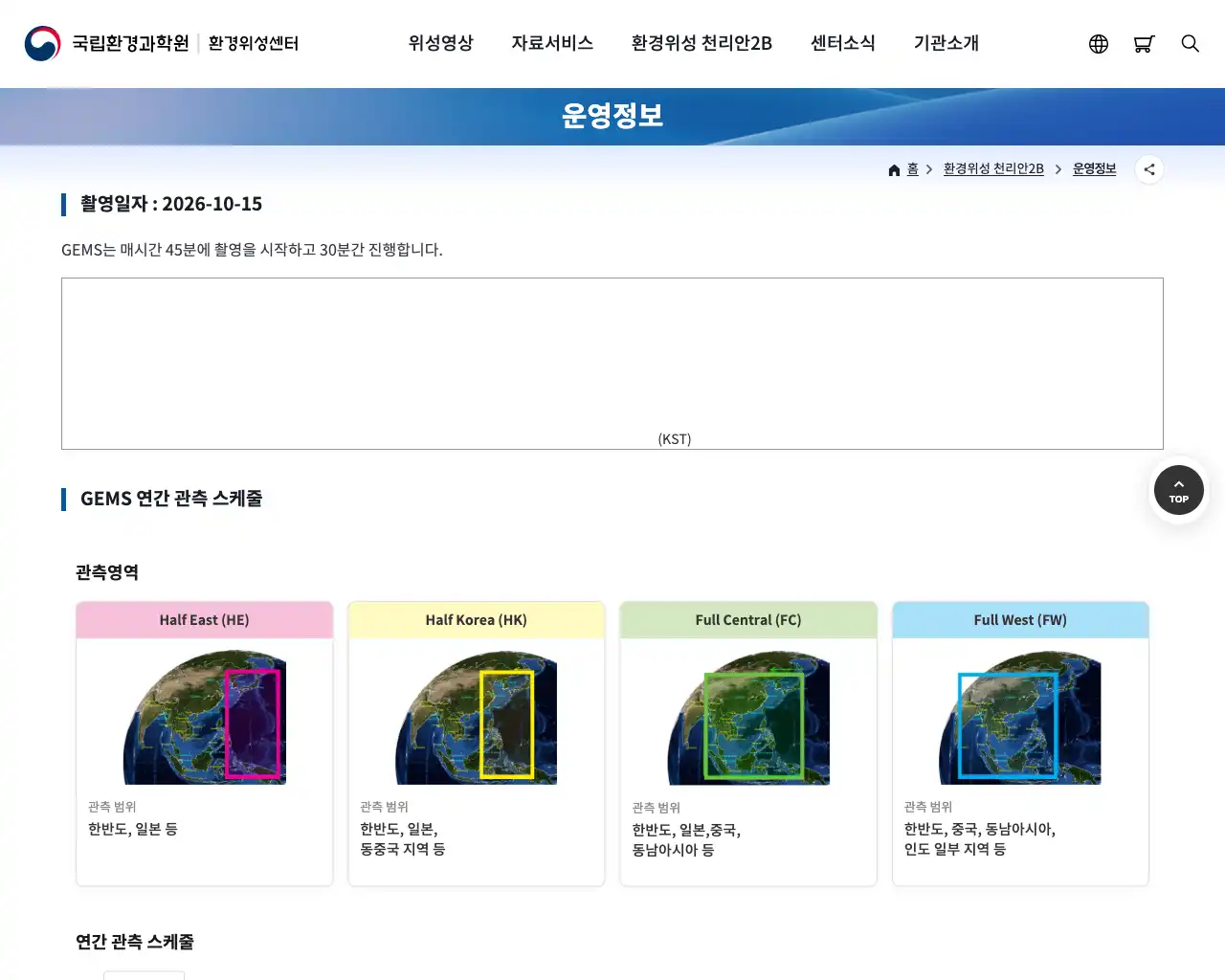1225x980 pixels.
Task: Click the (KST) label in schedule box
Action: coord(675,439)
